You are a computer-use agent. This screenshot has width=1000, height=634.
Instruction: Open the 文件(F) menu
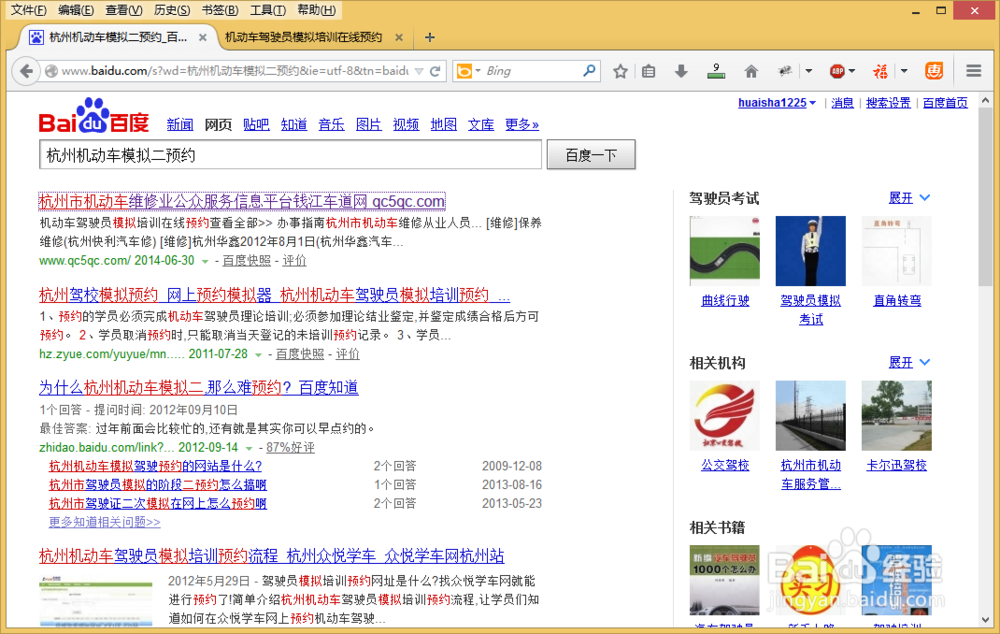[29, 10]
